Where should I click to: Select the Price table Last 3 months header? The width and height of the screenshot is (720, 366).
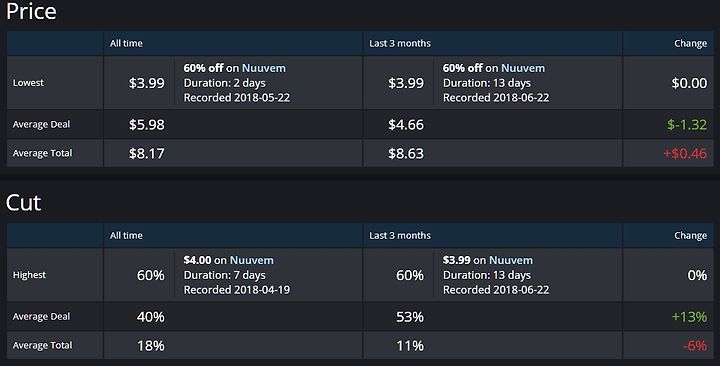tap(400, 44)
